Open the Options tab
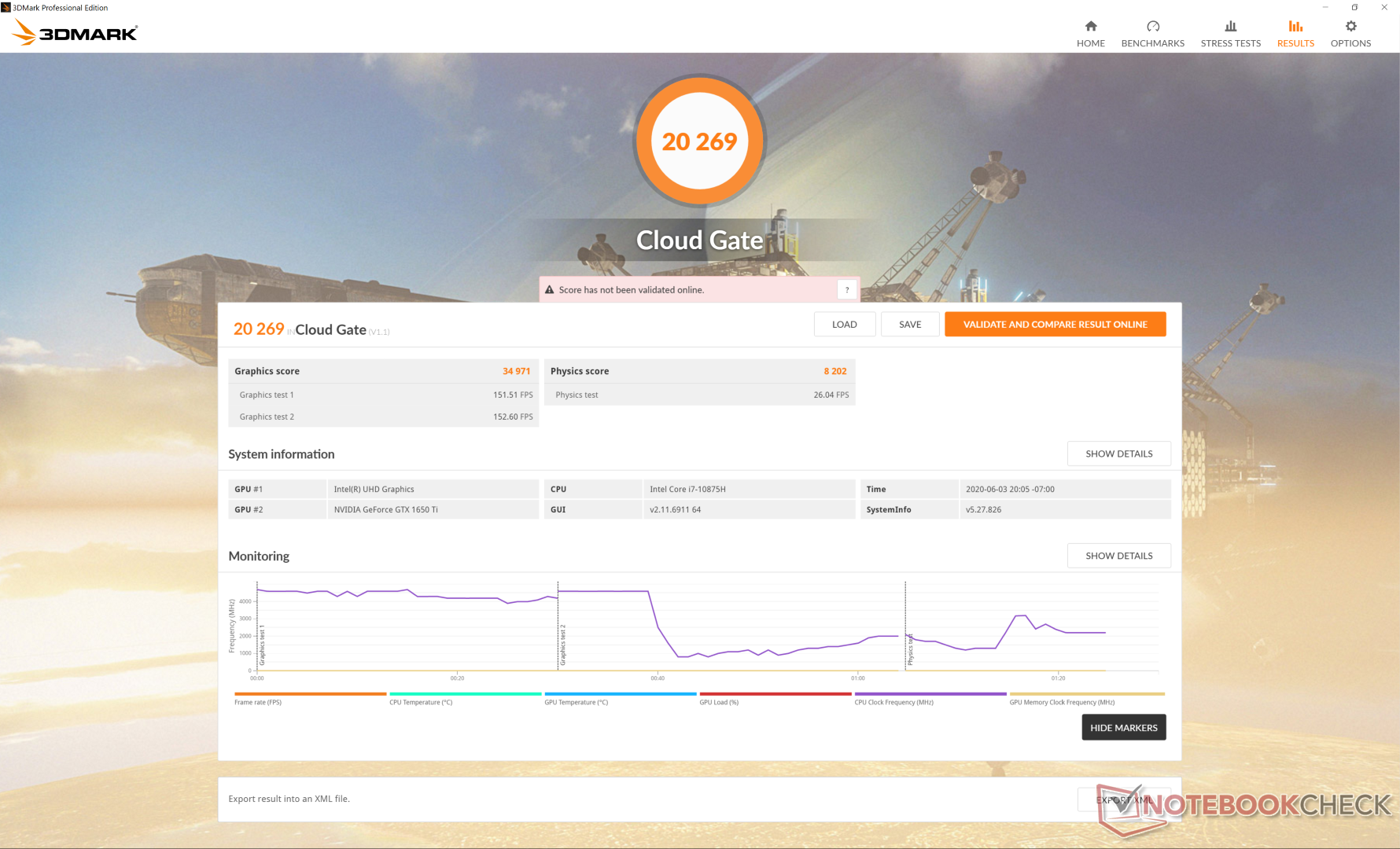 [1350, 34]
